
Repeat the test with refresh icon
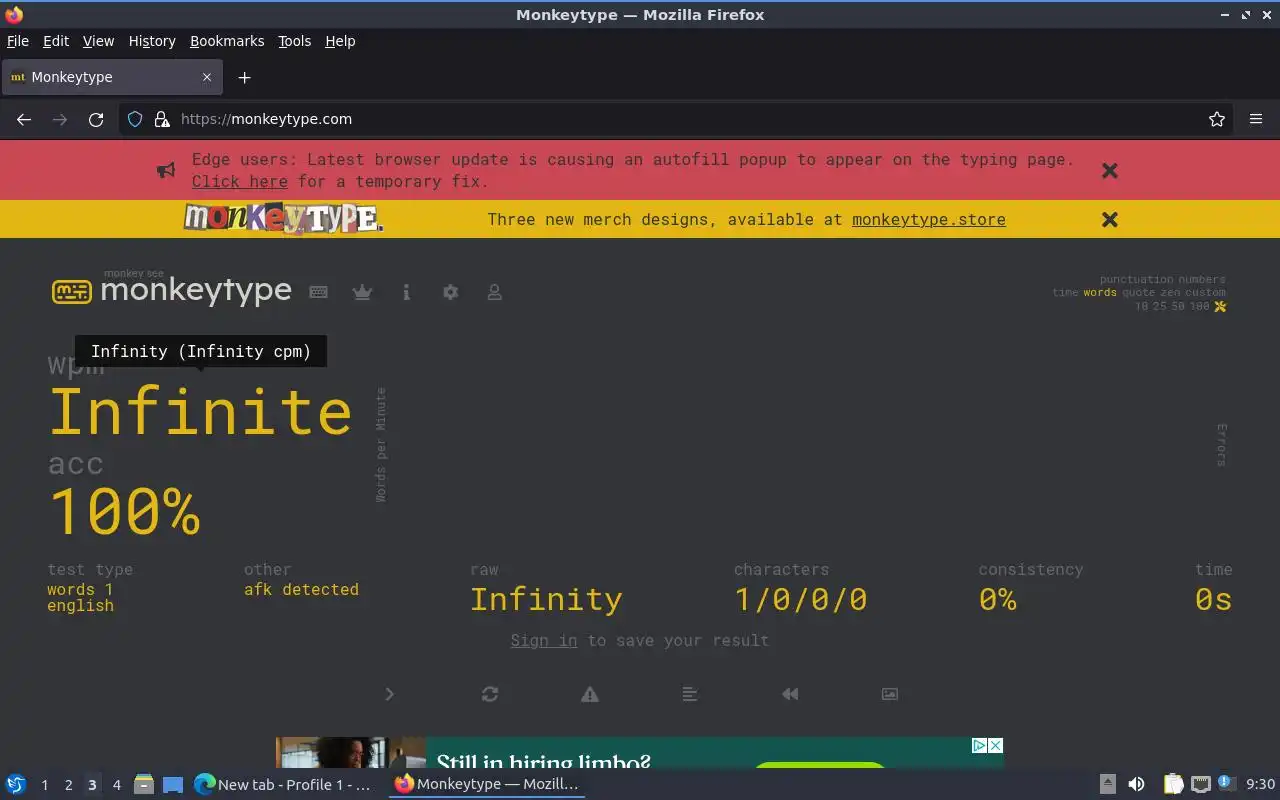(490, 694)
